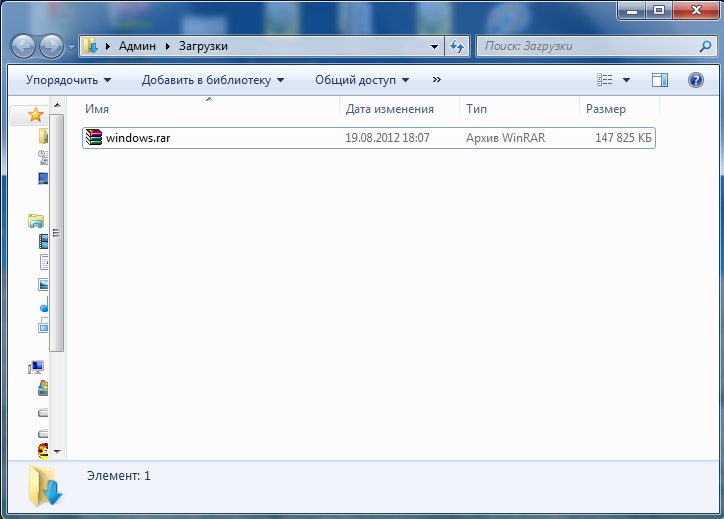This screenshot has height=519, width=724.
Task: Click the Downloads folder icon in address bar
Action: click(x=90, y=46)
